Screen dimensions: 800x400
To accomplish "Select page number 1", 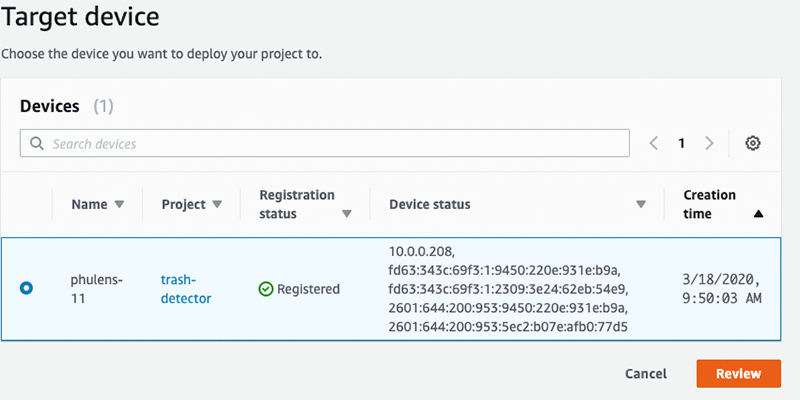I will [681, 143].
